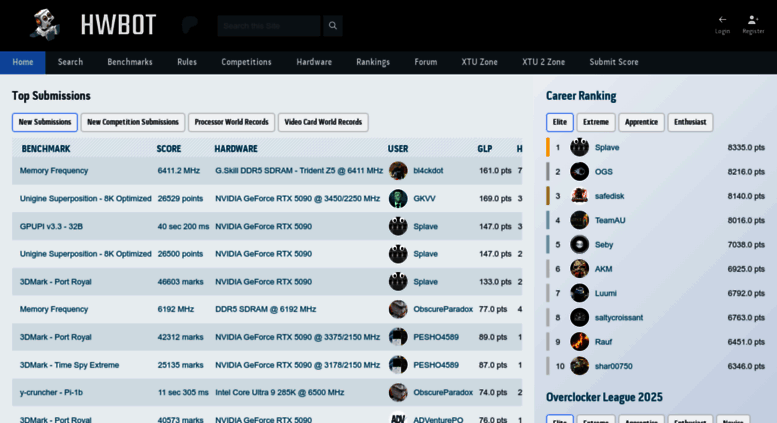Click the Login arrow icon
The height and width of the screenshot is (423, 777).
click(x=722, y=20)
